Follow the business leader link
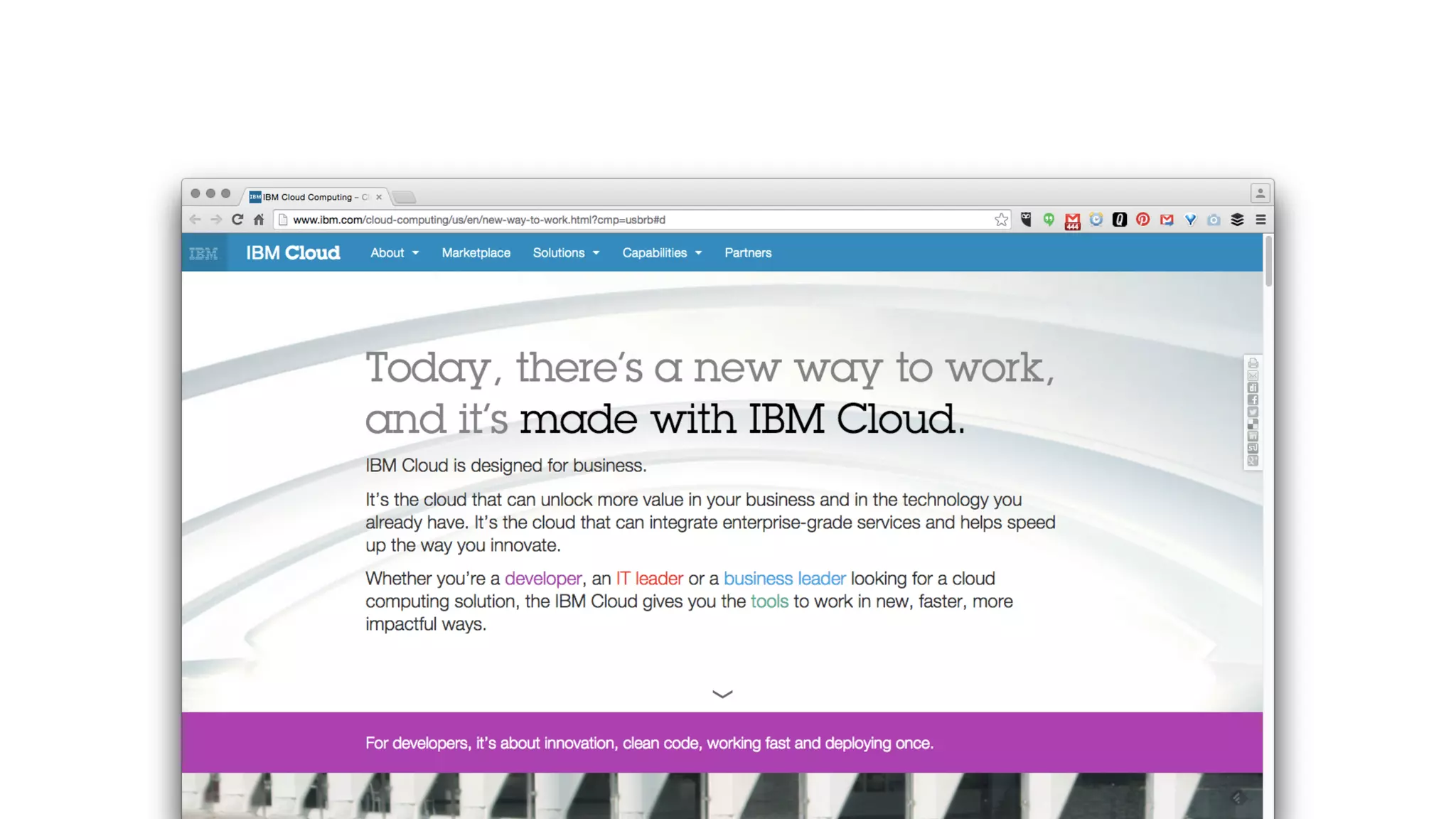Screen dimensions: 1456x819 (785, 579)
